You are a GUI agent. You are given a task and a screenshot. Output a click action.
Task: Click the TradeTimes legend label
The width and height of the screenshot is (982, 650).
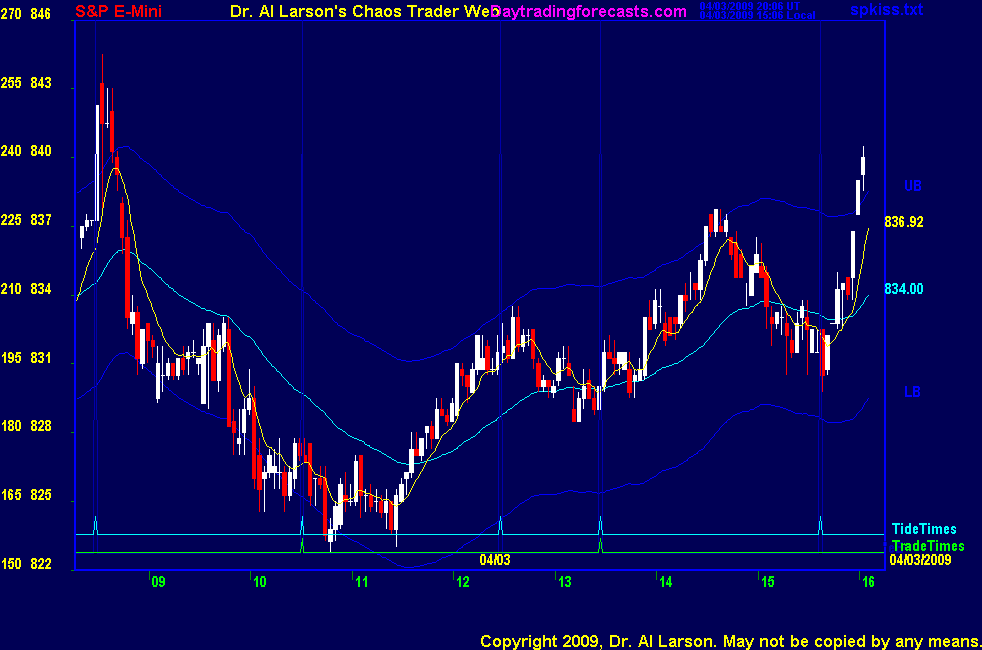click(927, 546)
